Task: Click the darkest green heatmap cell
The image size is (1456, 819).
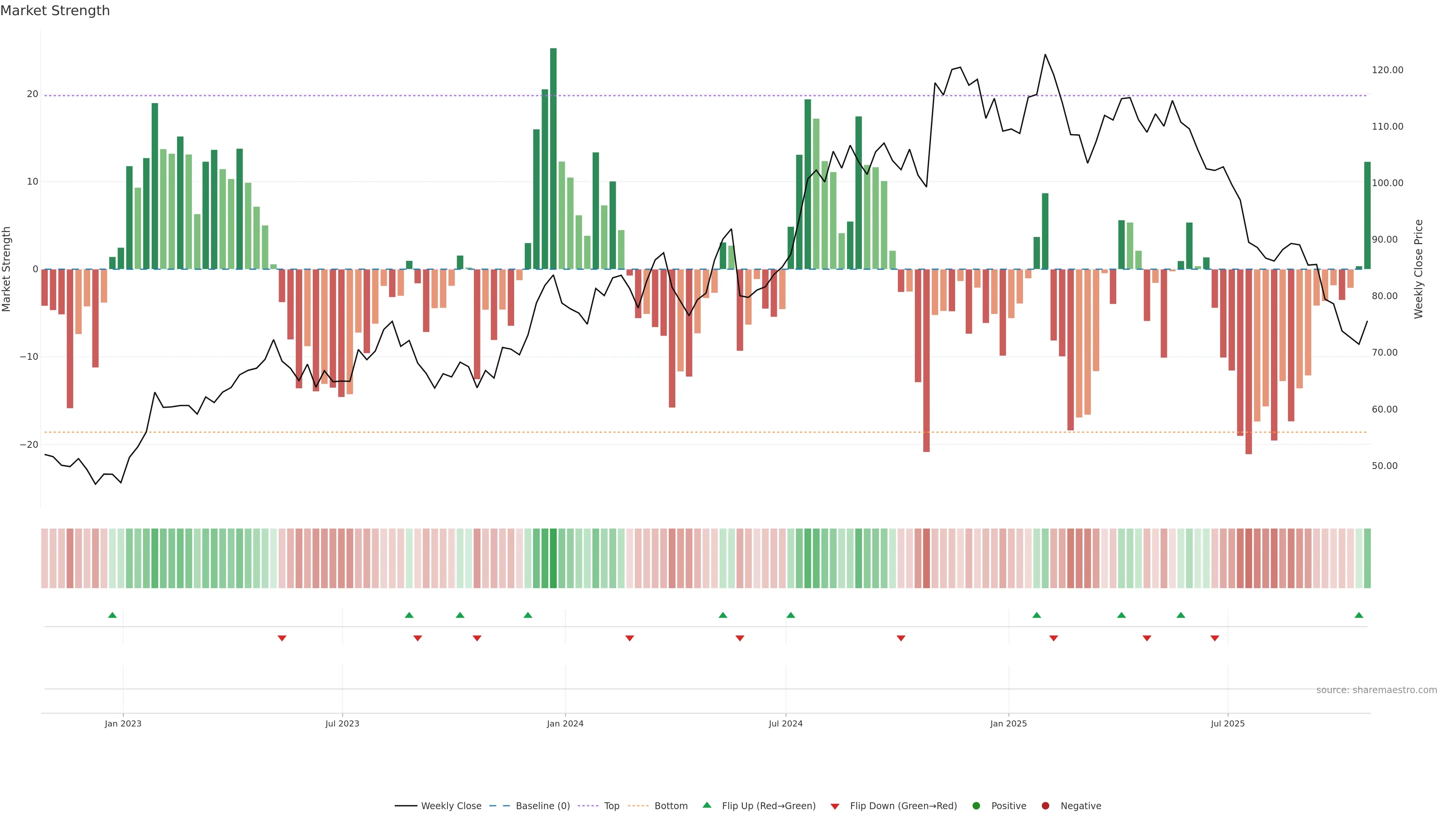Action: (x=553, y=558)
